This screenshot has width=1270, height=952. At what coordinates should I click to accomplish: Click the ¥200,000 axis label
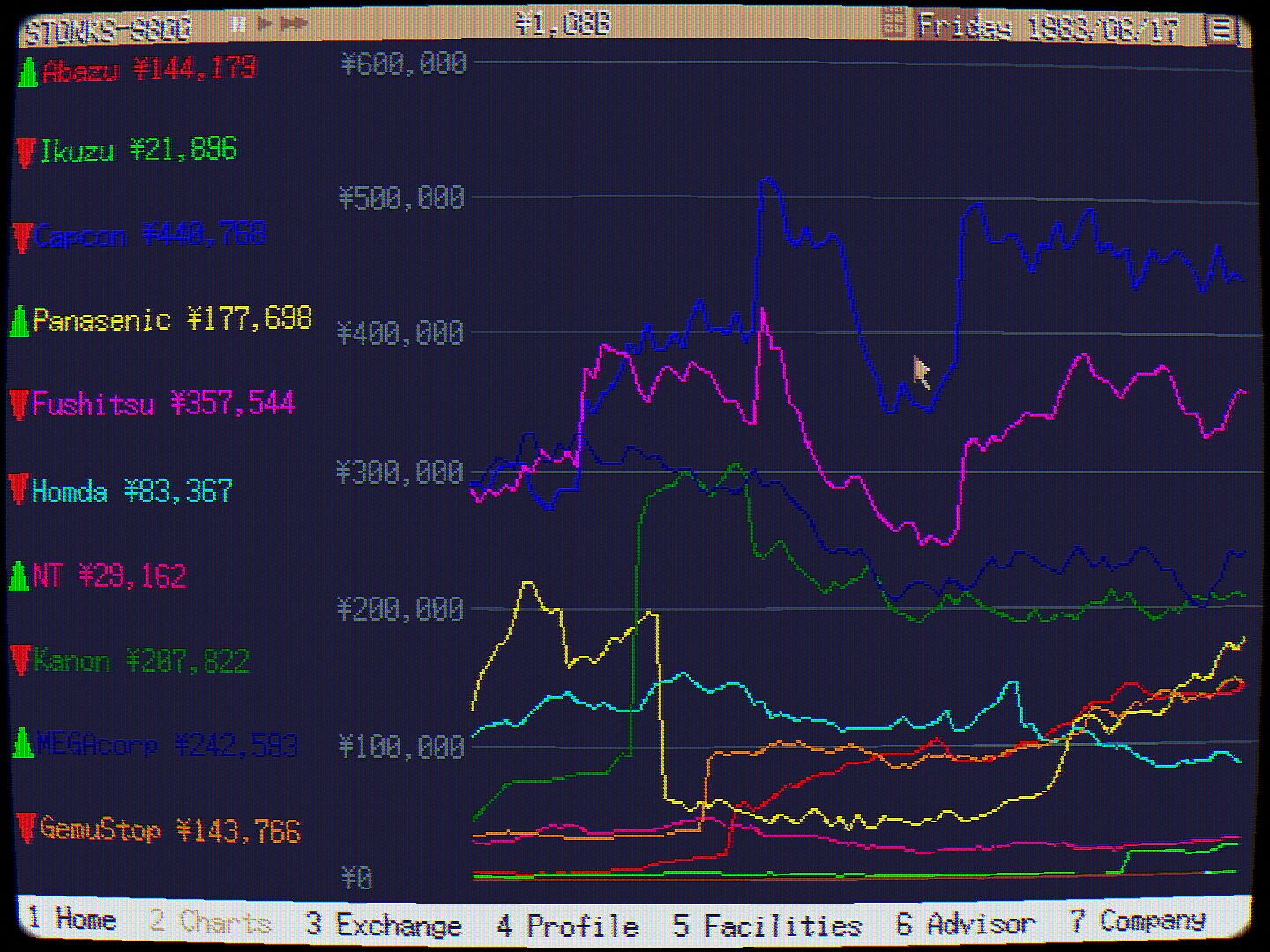click(x=400, y=609)
